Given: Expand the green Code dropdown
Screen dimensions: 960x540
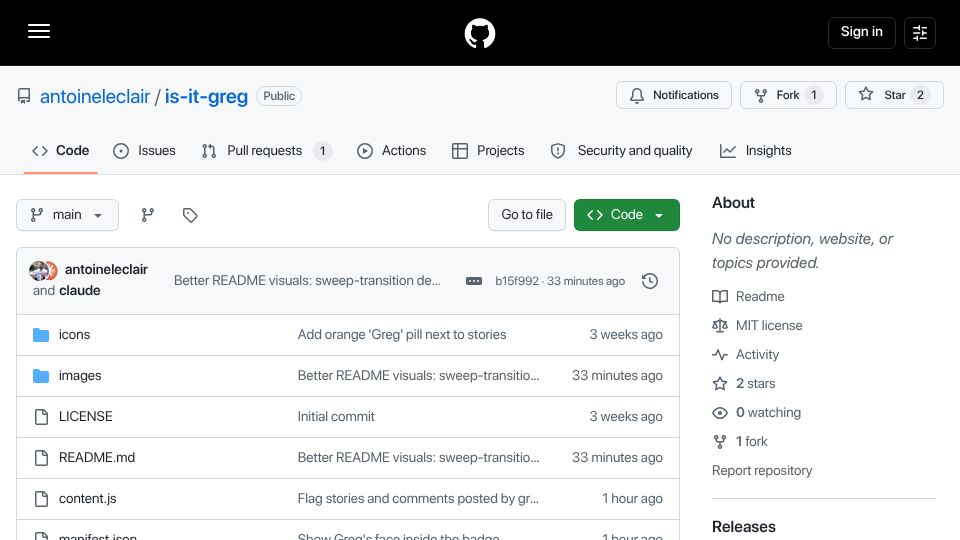Looking at the screenshot, I should 626,215.
